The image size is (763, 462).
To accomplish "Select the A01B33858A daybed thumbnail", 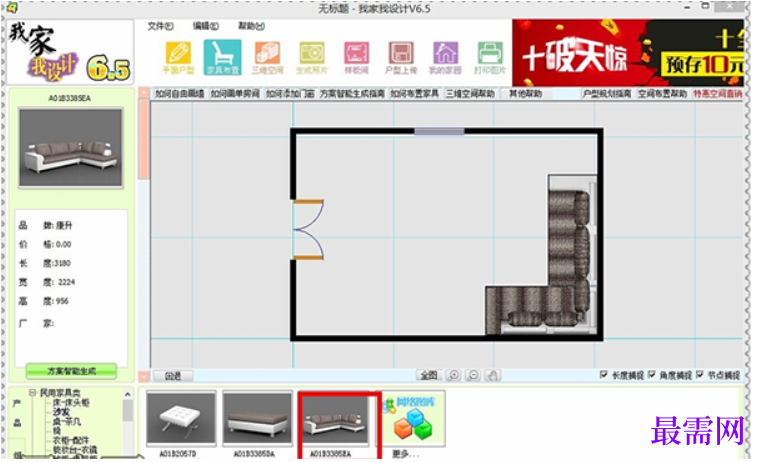I will tap(257, 419).
